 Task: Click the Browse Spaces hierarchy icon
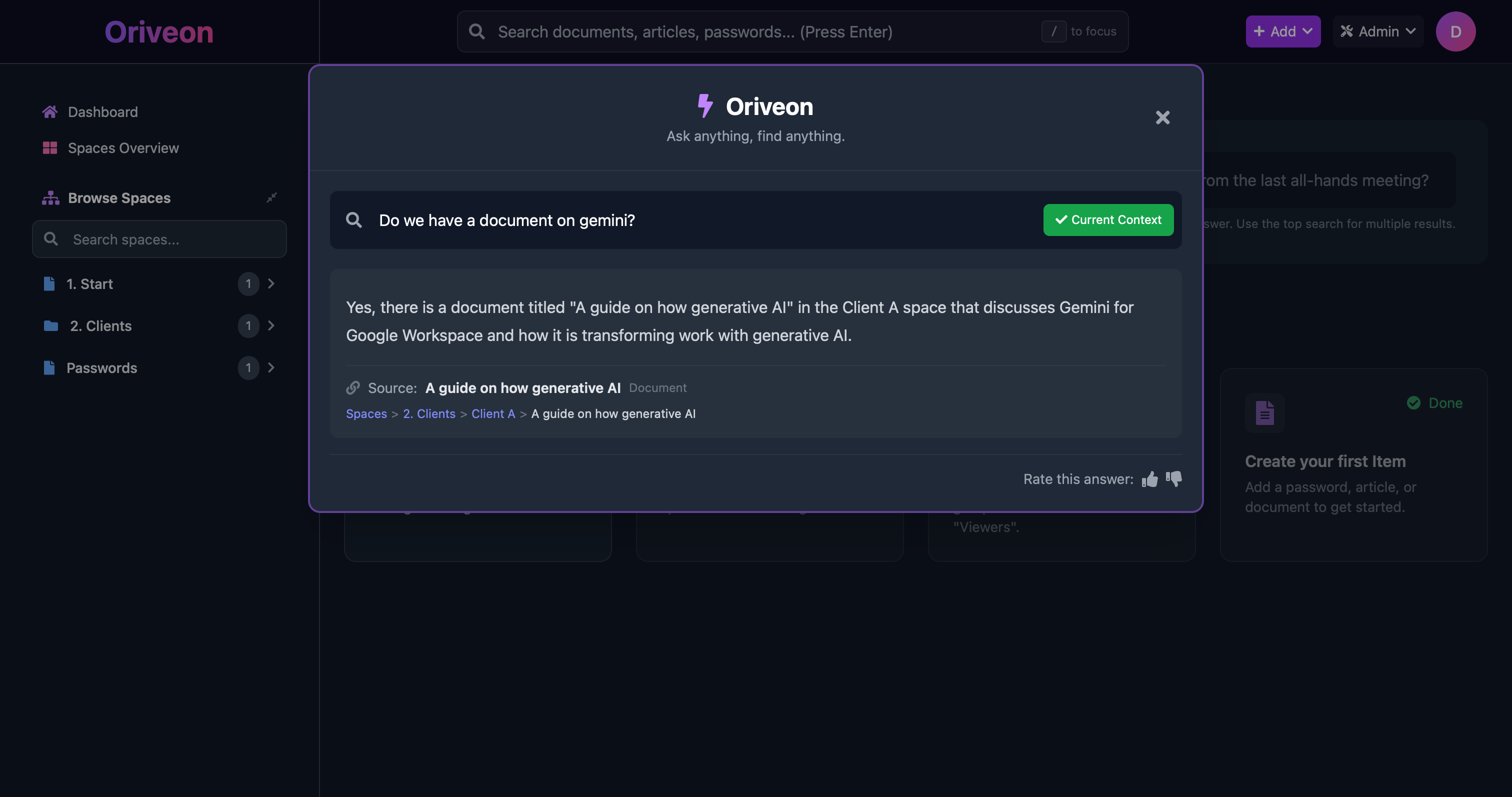[x=50, y=198]
